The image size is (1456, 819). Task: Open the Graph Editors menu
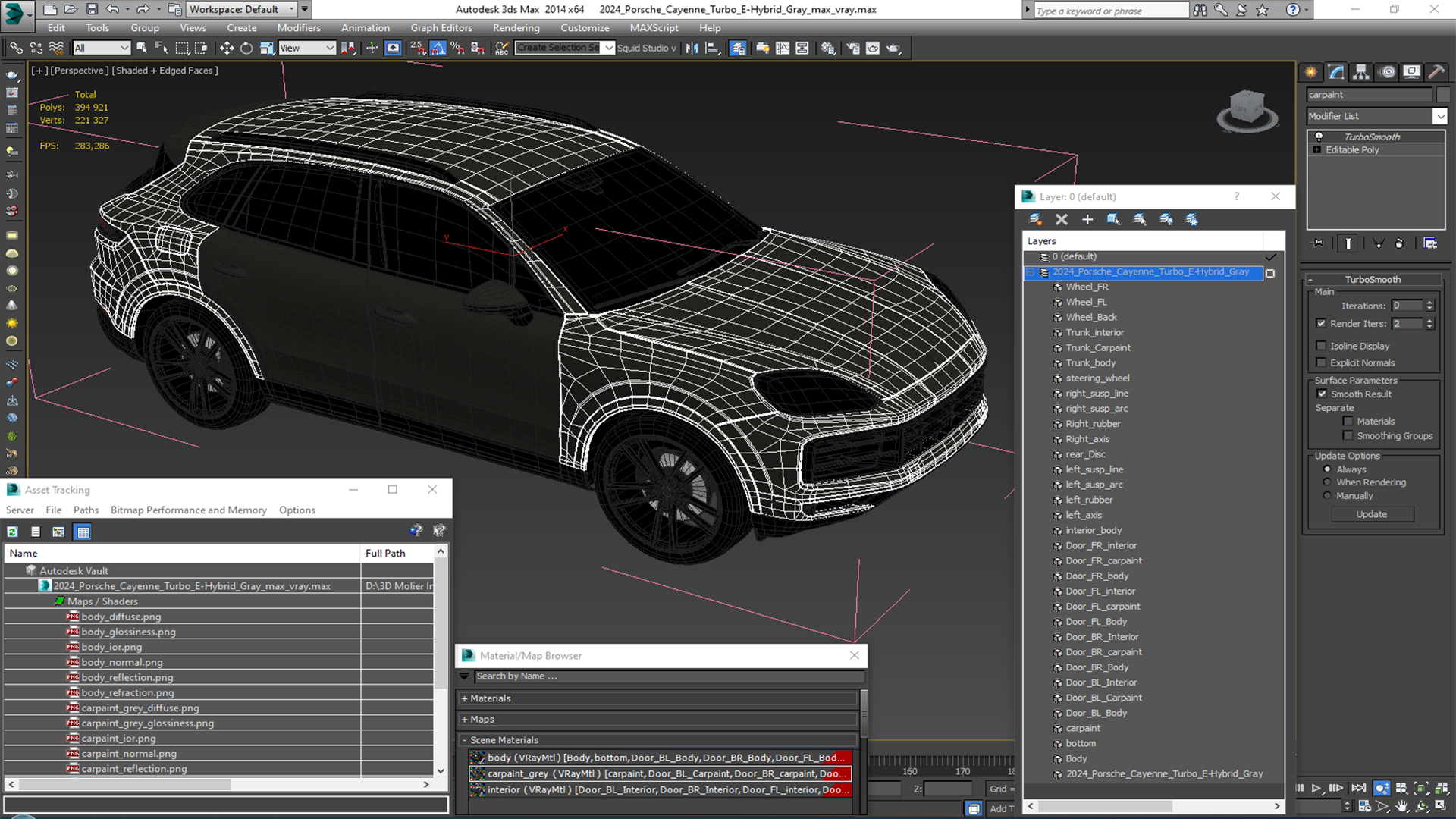pos(441,28)
